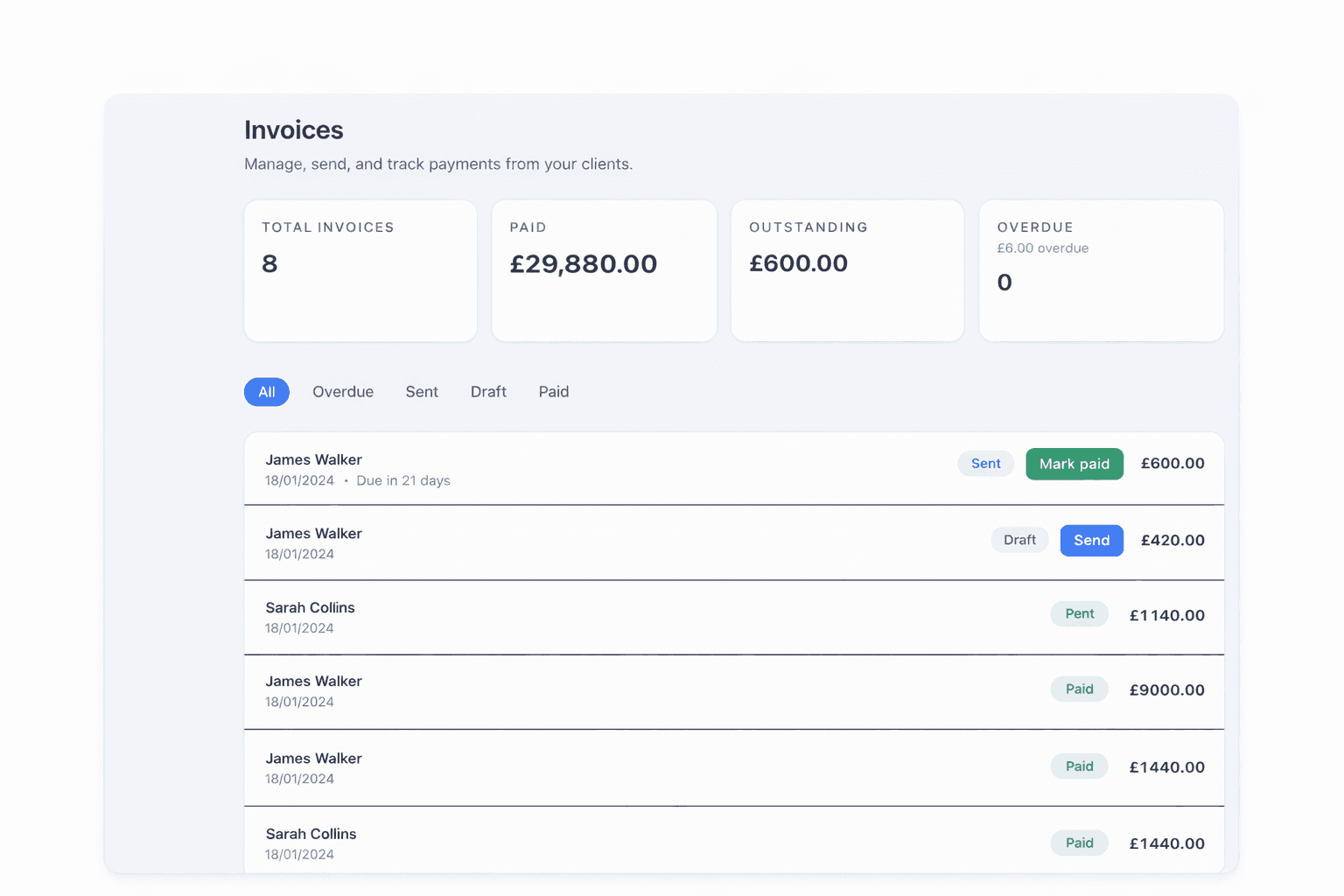Click the Pent badge on Sarah Collins' invoice
This screenshot has width=1344, height=896.
[1079, 613]
